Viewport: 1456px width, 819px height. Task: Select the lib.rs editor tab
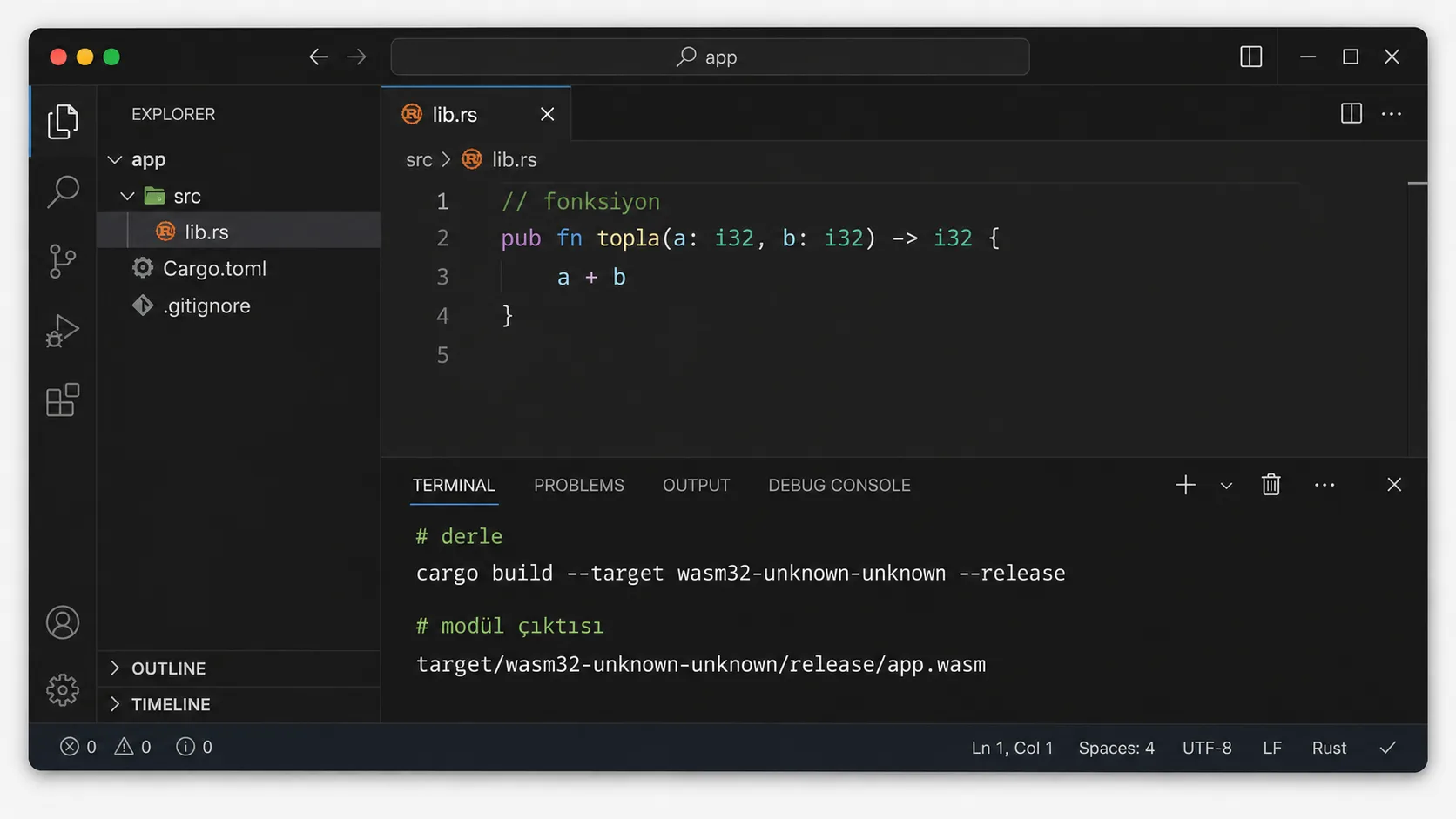click(x=476, y=114)
